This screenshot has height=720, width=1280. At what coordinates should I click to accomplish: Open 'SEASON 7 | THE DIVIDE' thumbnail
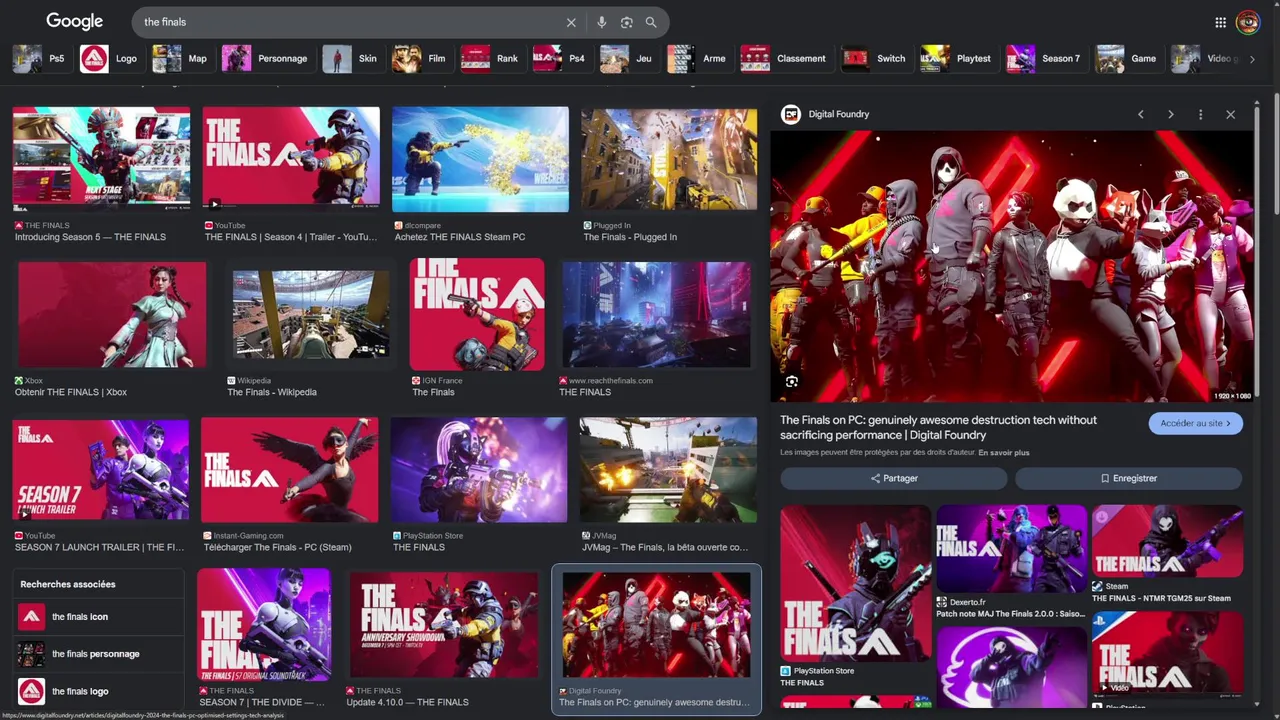pyautogui.click(x=264, y=624)
